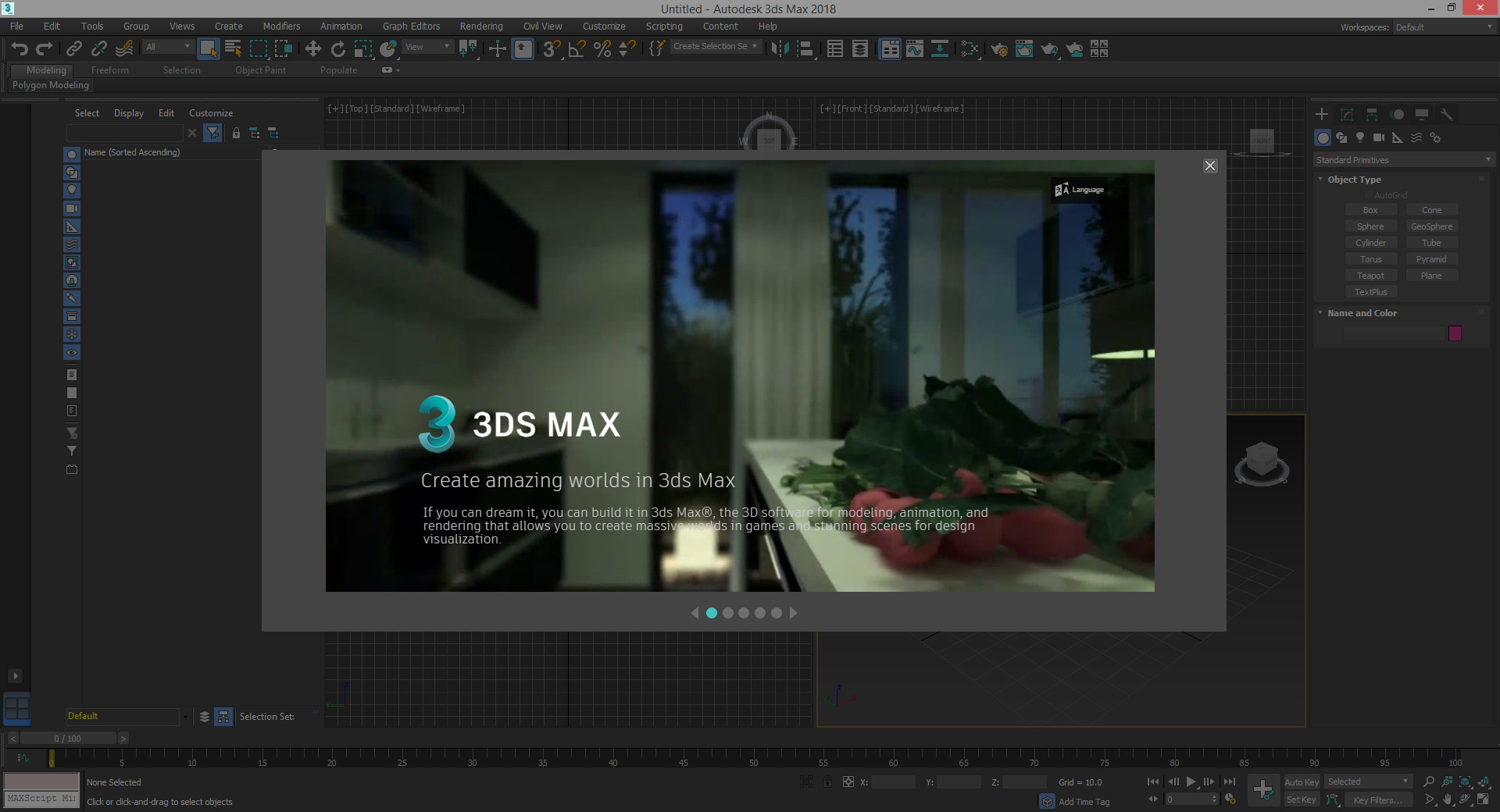Switch to the Object Paint ribbon tab
Image resolution: width=1500 pixels, height=812 pixels.
[260, 70]
